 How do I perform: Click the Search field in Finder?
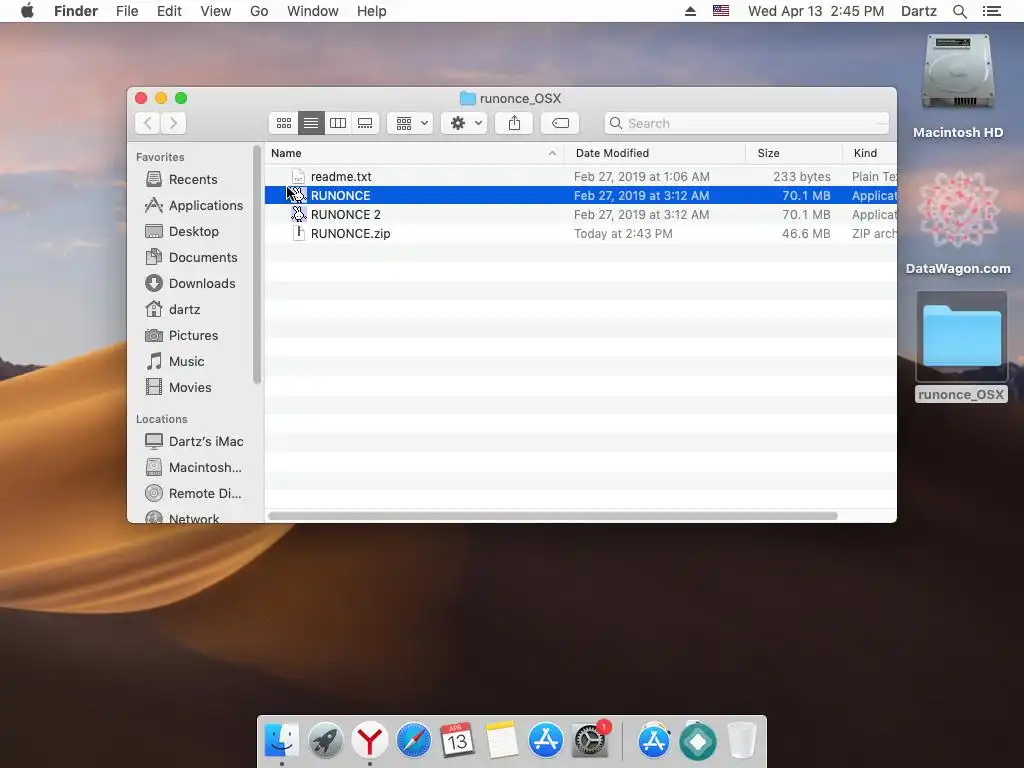tap(747, 123)
